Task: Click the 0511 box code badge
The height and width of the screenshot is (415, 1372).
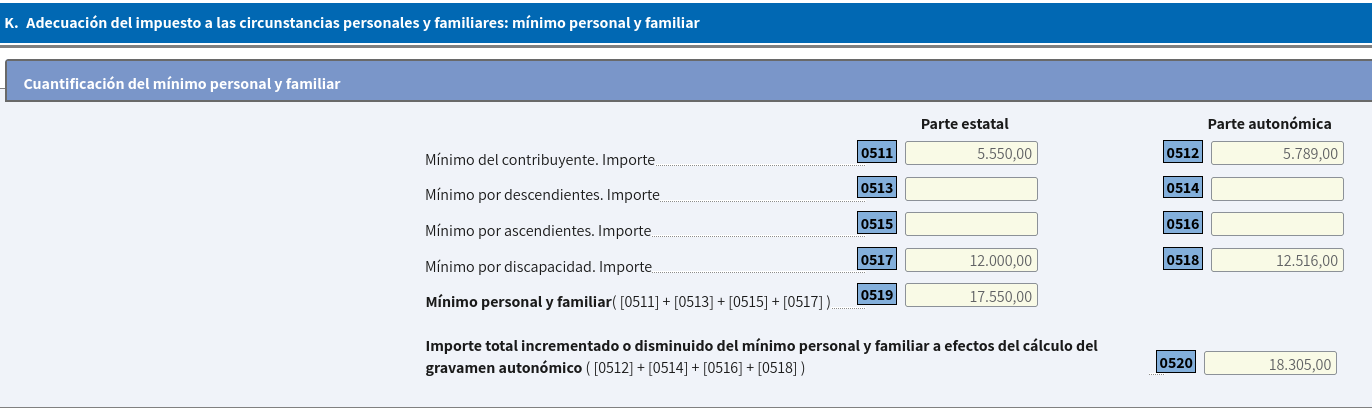Action: coord(877,152)
